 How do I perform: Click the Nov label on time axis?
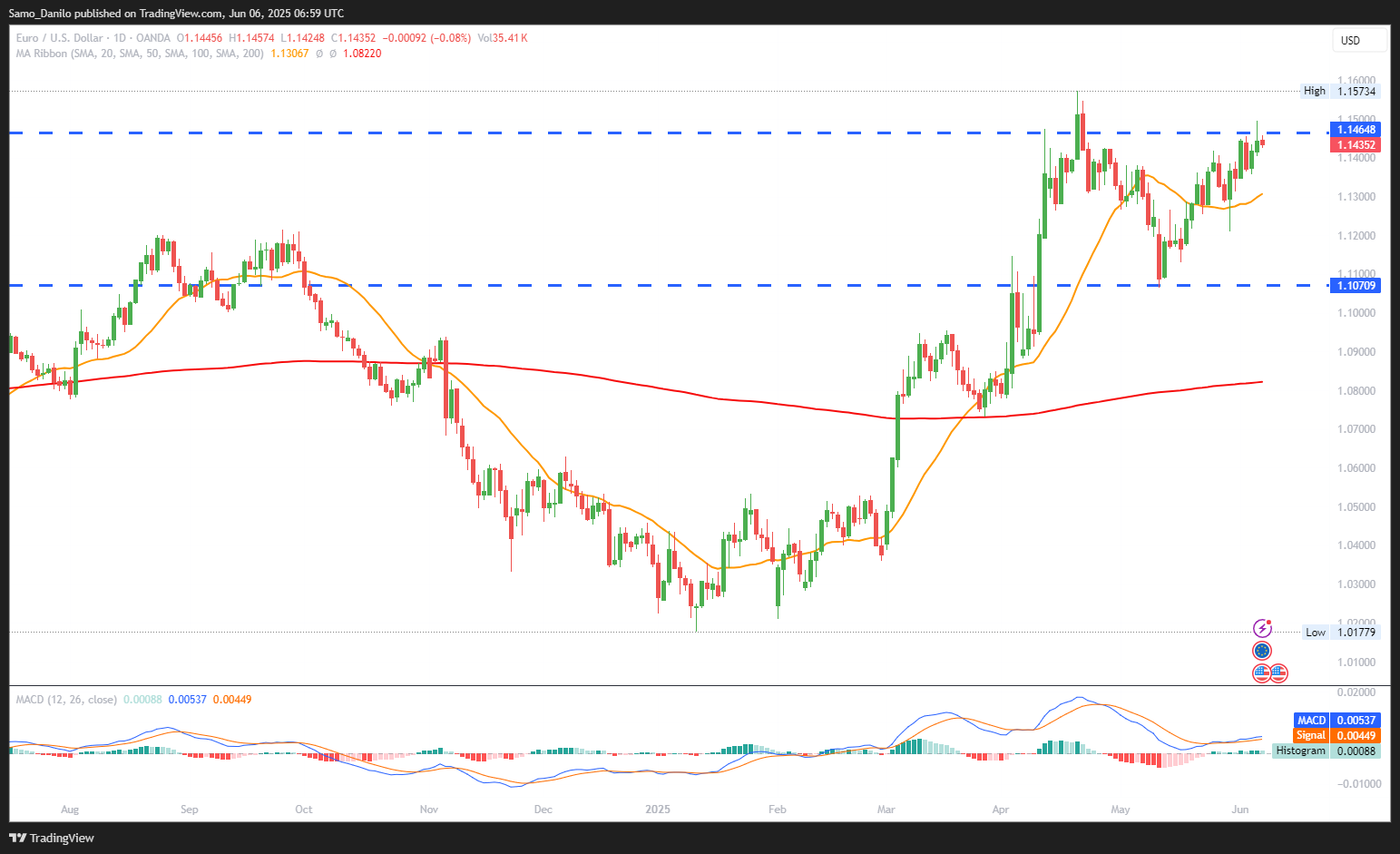429,810
